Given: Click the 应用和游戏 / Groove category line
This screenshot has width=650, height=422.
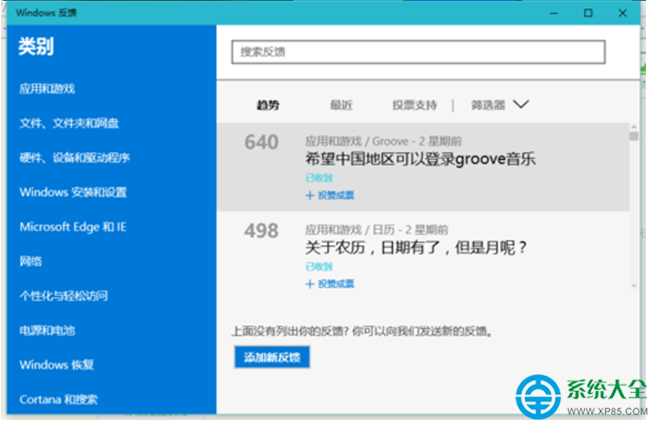Looking at the screenshot, I should 383,141.
